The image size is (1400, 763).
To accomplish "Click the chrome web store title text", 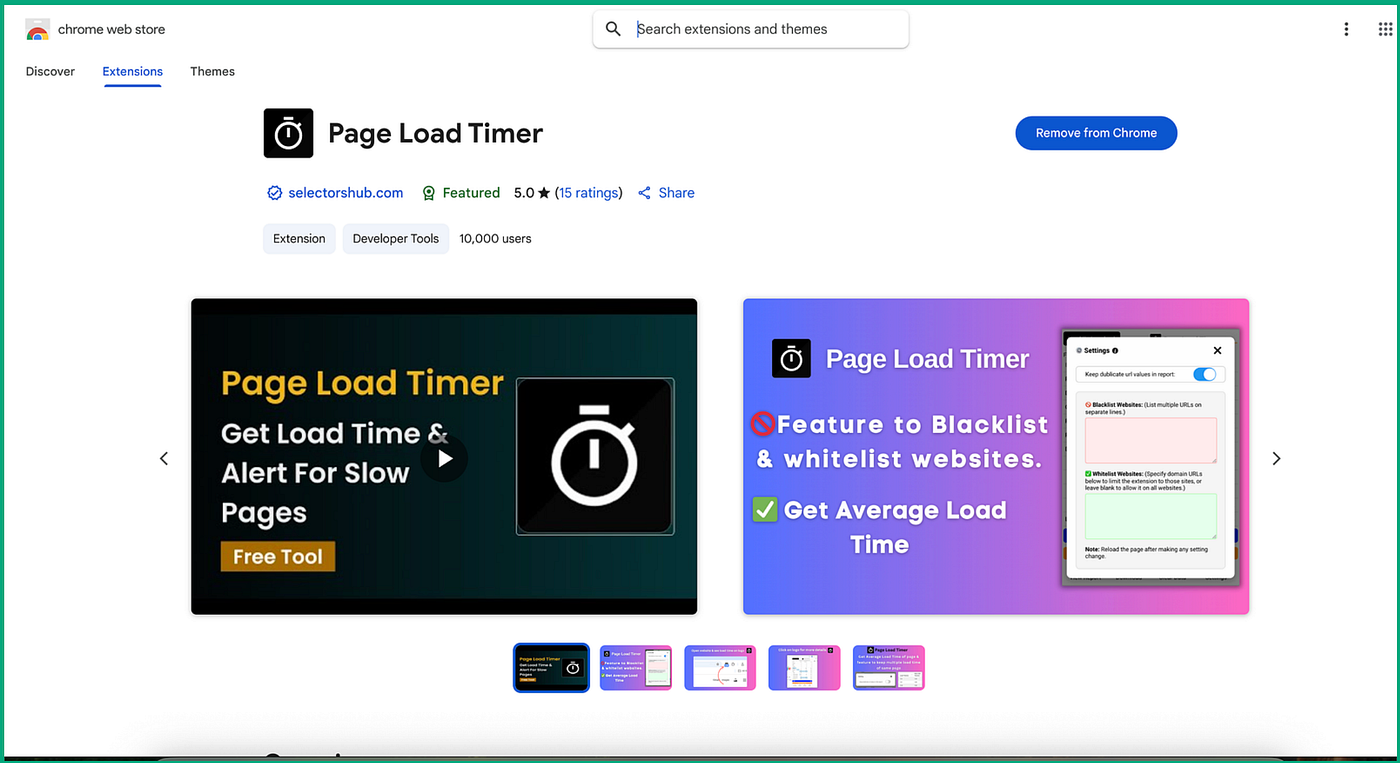I will (x=111, y=30).
